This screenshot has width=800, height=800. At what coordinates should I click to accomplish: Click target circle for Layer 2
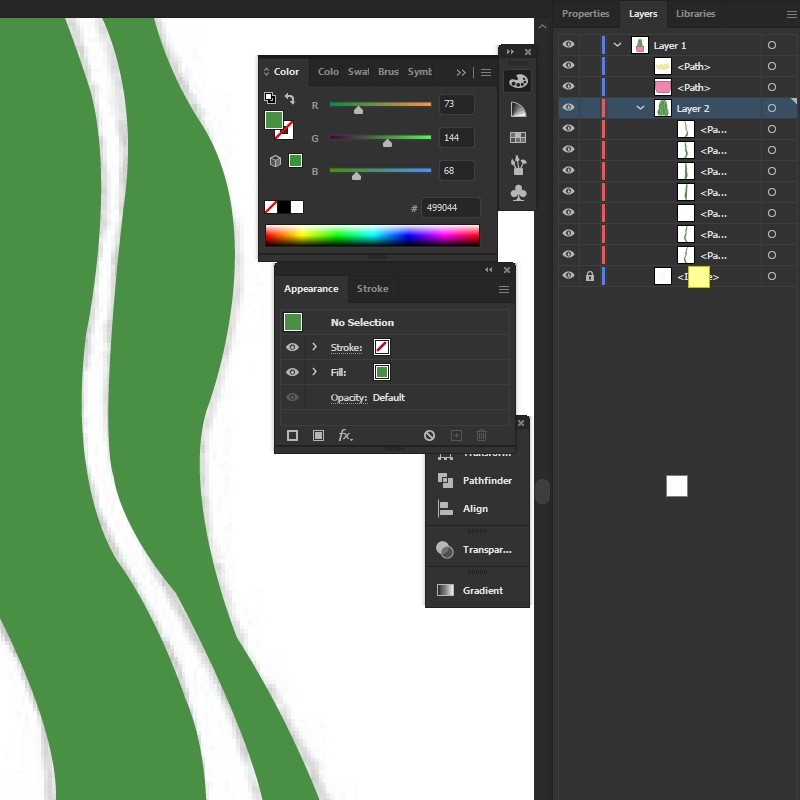pos(771,108)
